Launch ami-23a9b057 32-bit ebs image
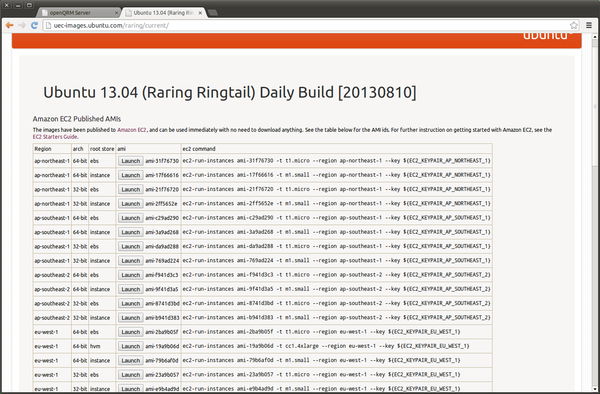 pos(130,375)
